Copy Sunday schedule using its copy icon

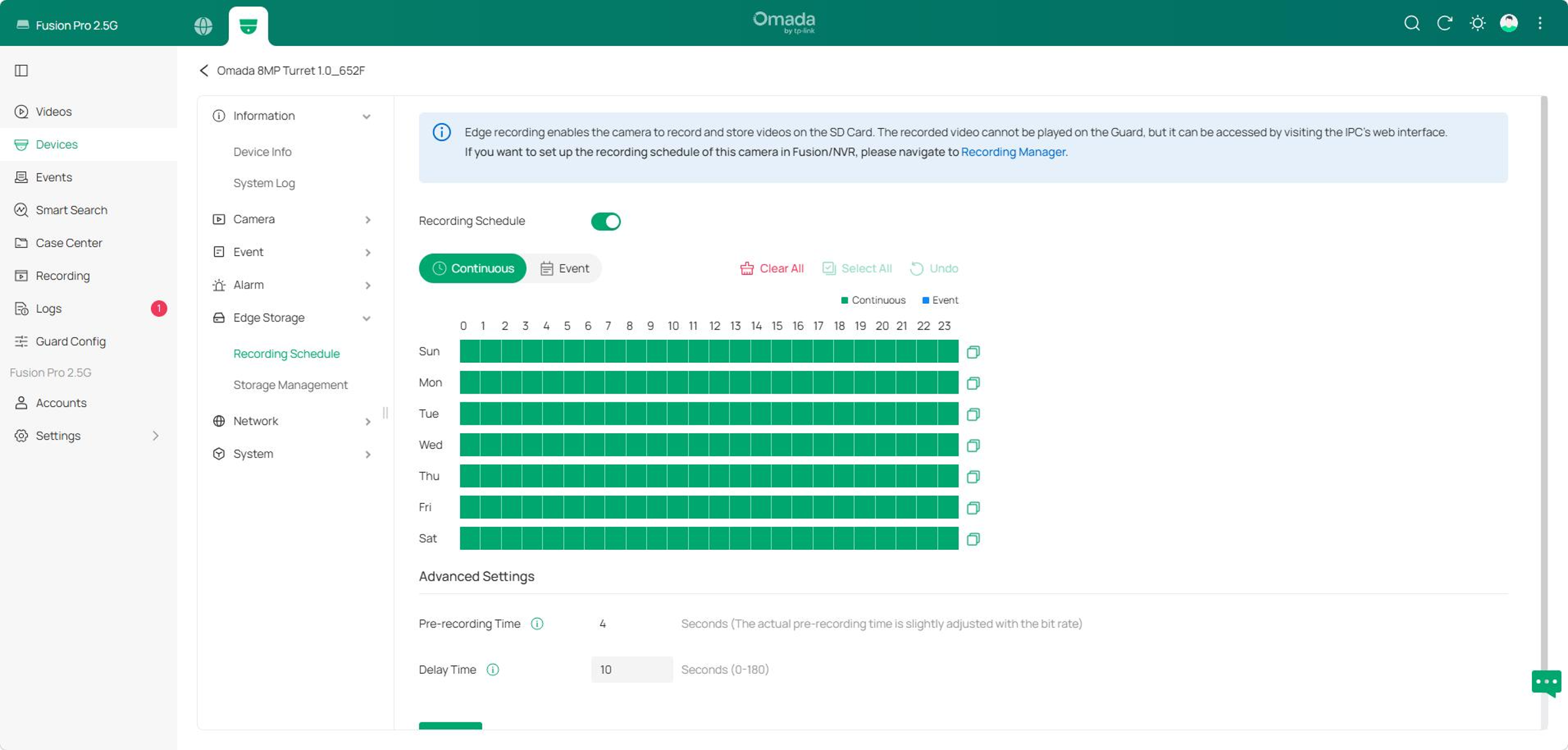[x=973, y=352]
